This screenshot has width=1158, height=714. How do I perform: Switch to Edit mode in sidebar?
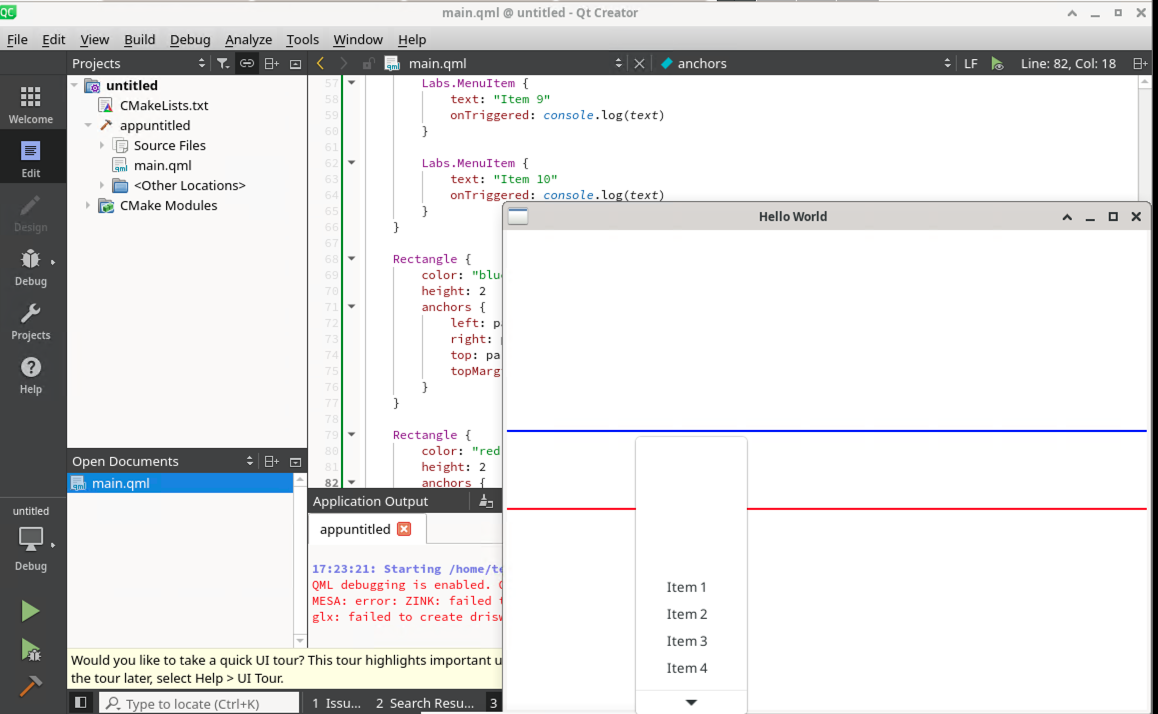tap(31, 158)
